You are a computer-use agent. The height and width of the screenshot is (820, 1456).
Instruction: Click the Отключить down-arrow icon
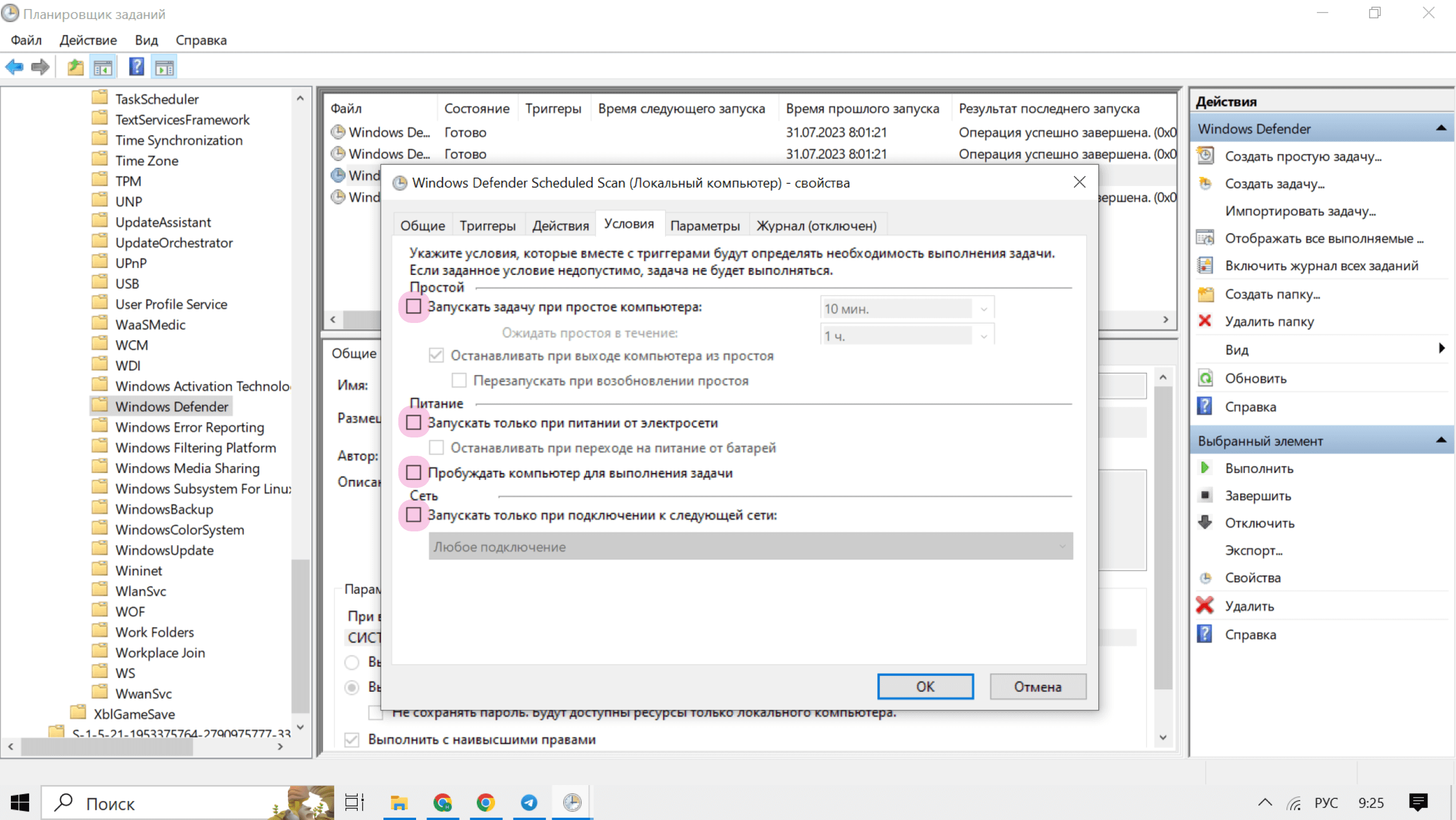point(1205,523)
